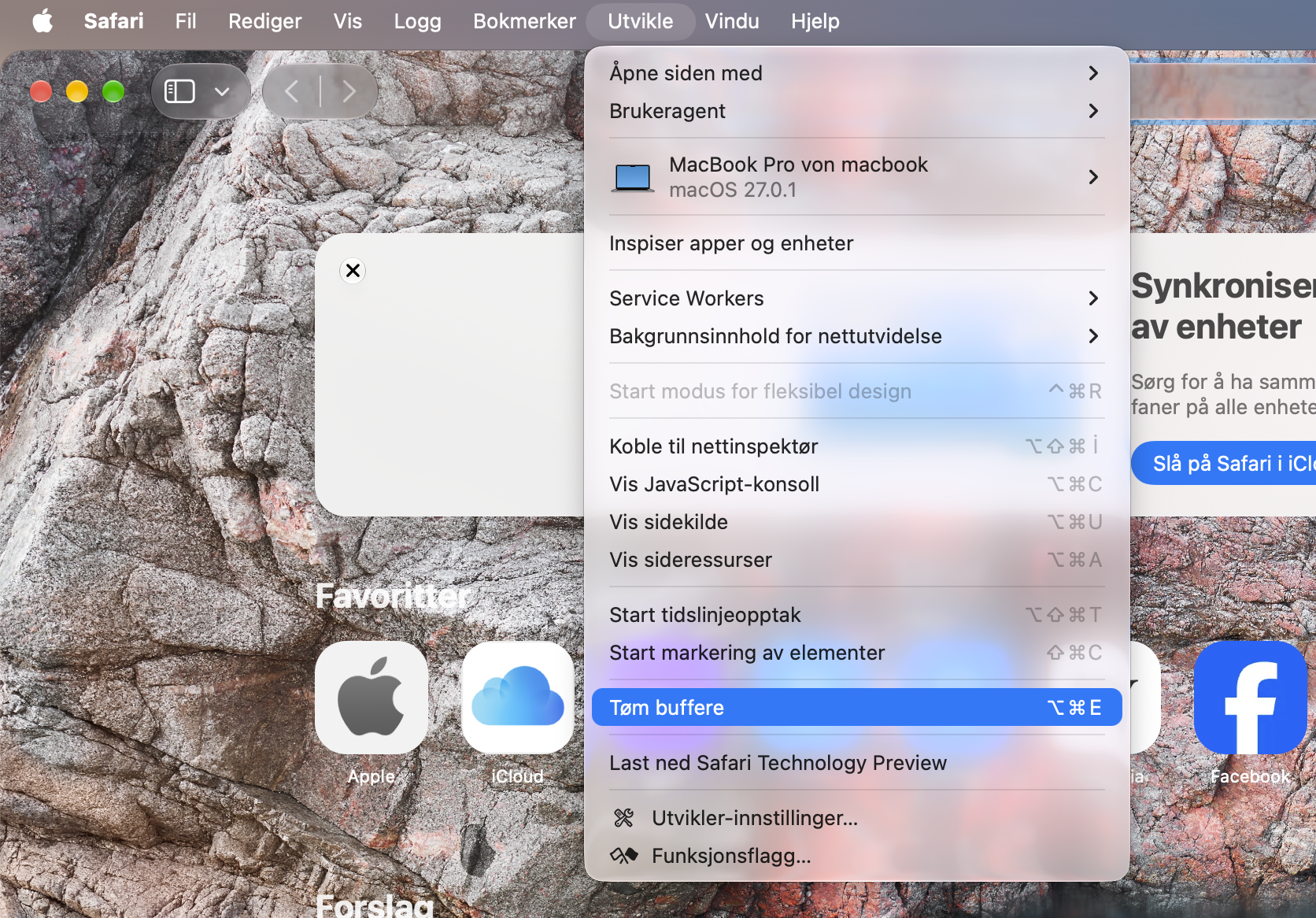Select Vis sidekilde
This screenshot has width=1316, height=918.
857,522
